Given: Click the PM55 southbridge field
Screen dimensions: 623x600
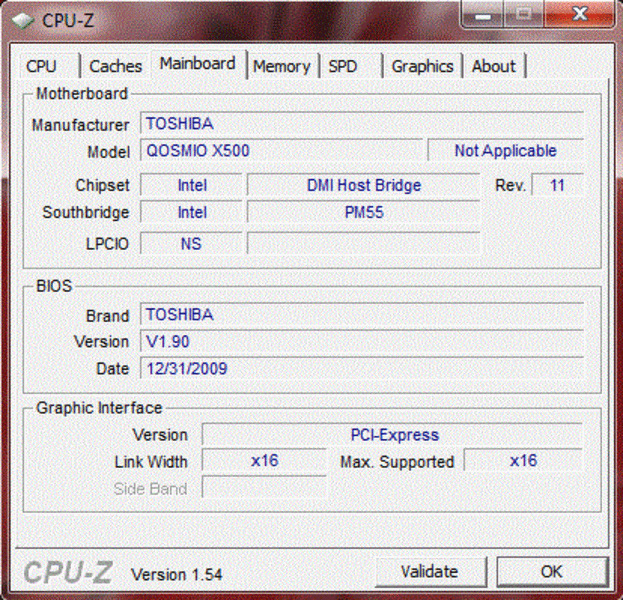Looking at the screenshot, I should pos(363,212).
